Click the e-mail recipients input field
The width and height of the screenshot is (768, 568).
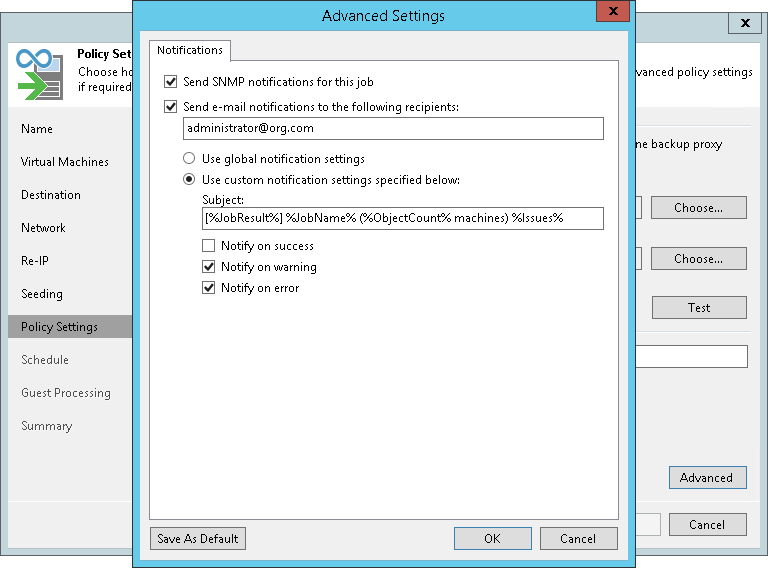pos(392,128)
